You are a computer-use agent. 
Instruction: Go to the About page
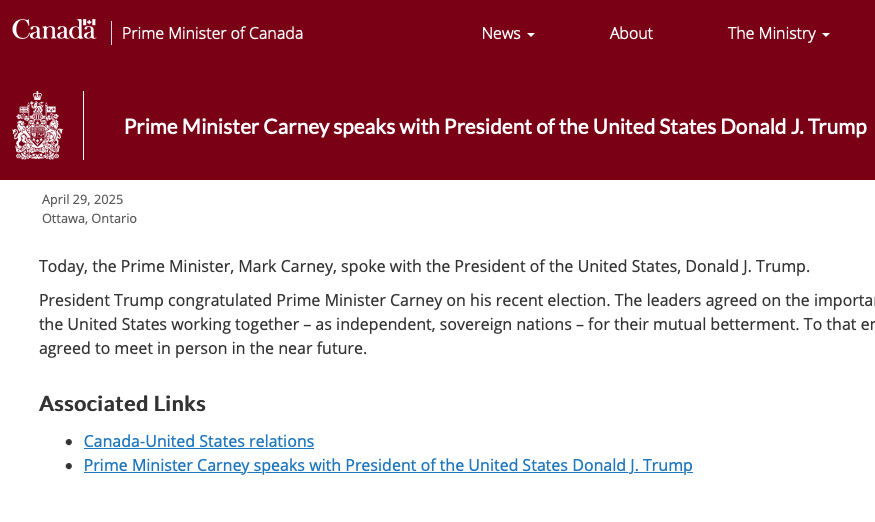pos(631,33)
